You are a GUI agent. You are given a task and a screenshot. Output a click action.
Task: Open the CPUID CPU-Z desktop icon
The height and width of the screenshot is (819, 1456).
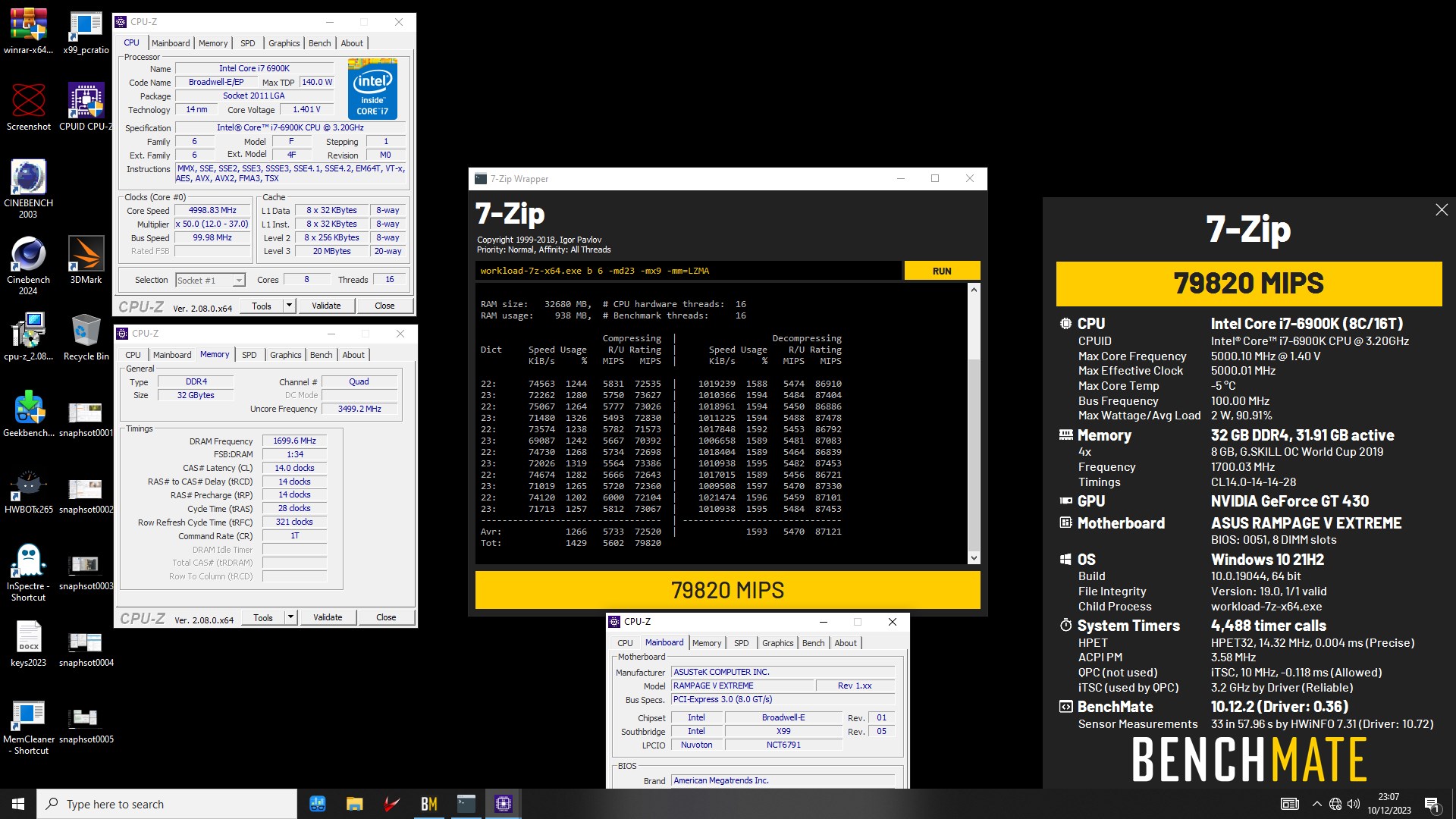click(86, 107)
